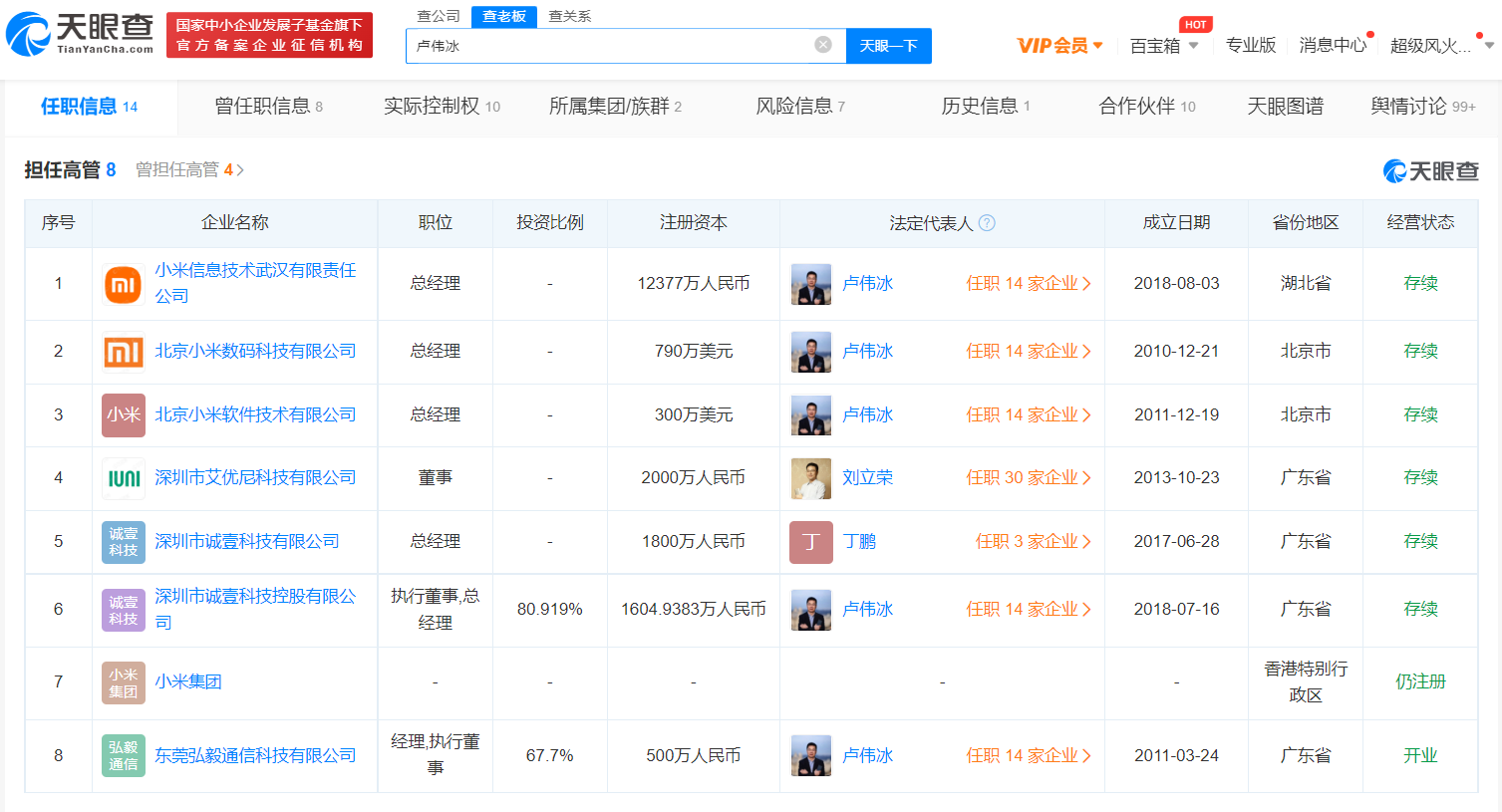Click the HOT badge above 百宝箱

(1196, 25)
